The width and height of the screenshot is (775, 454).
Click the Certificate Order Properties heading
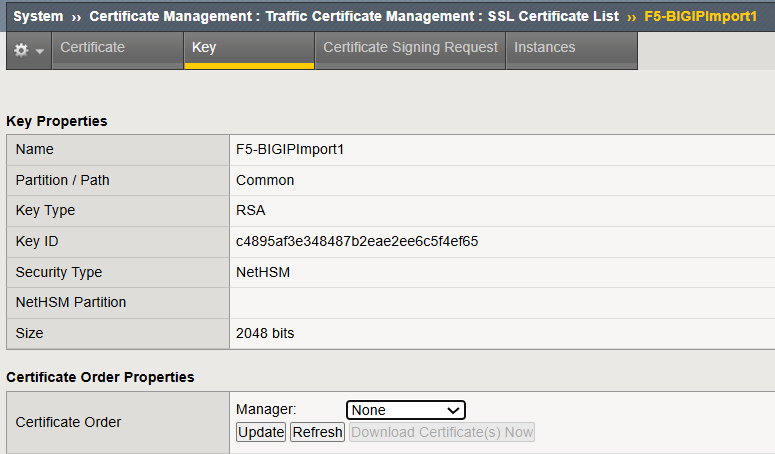[x=100, y=377]
